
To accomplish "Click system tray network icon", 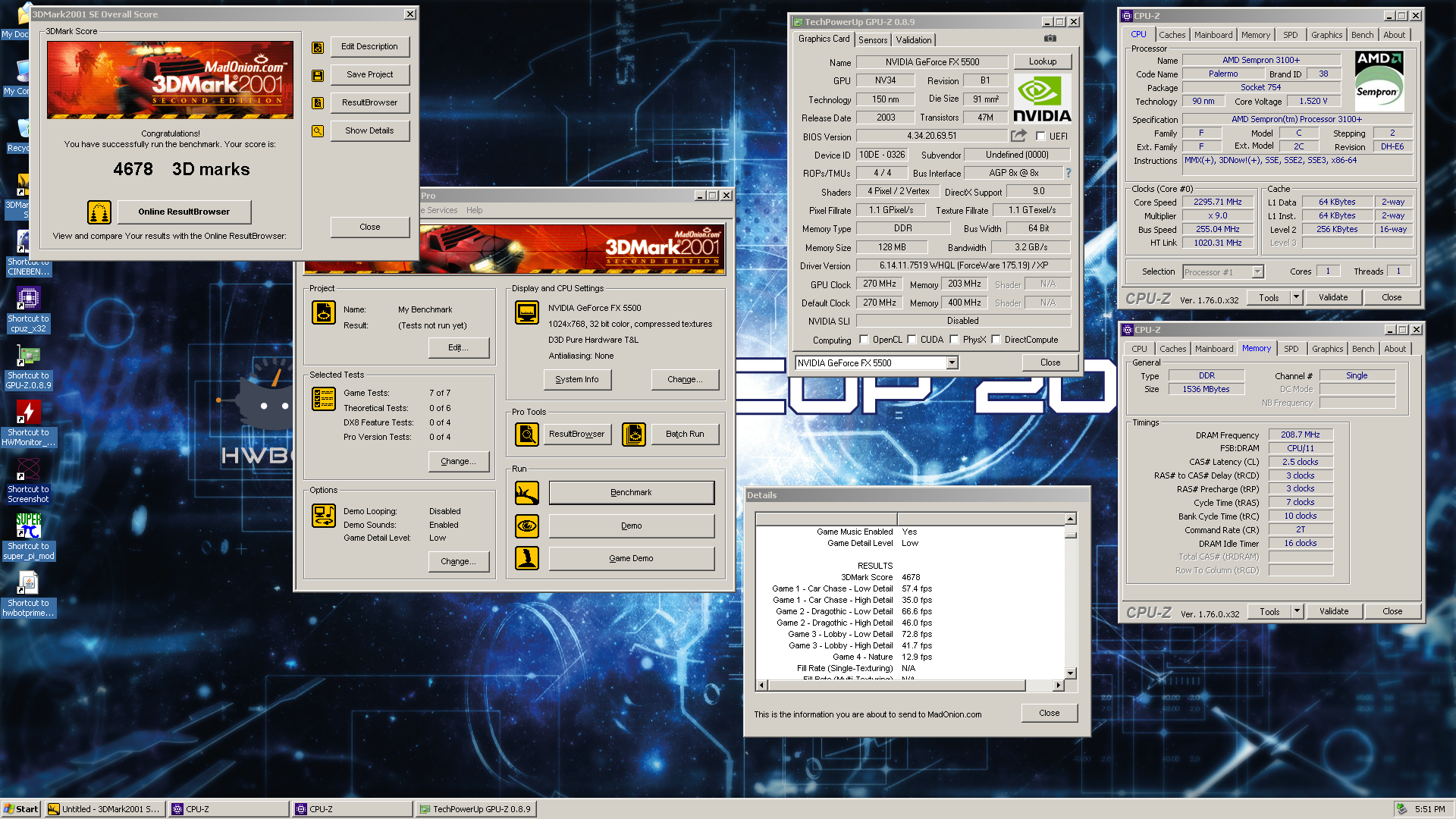I will point(1402,809).
